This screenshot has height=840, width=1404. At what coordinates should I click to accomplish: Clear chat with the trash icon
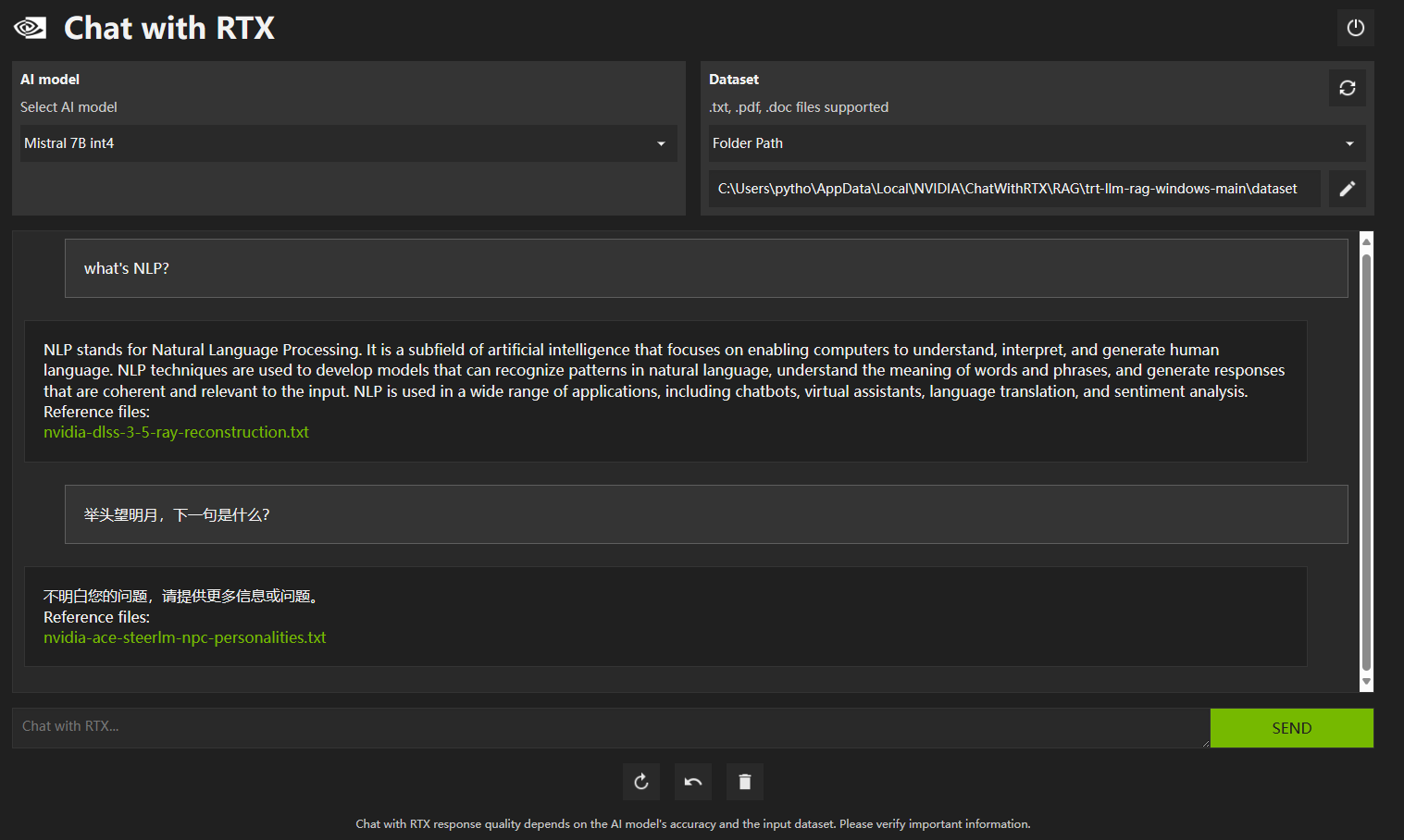pyautogui.click(x=745, y=782)
